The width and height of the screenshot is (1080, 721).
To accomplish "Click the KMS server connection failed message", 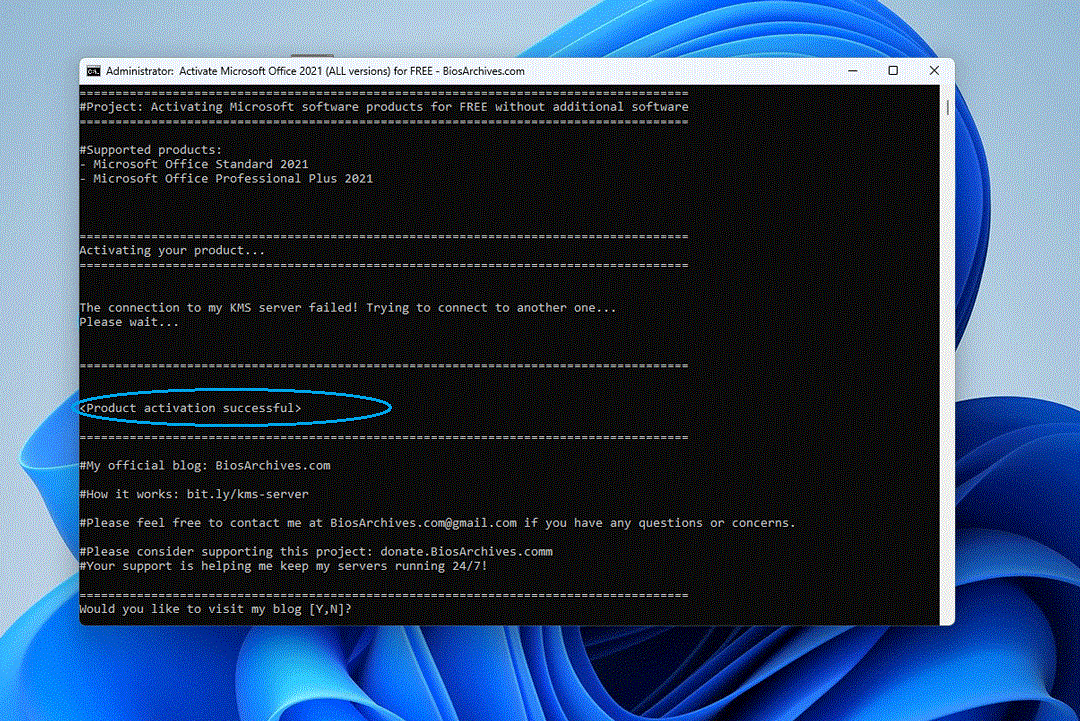I will 347,307.
